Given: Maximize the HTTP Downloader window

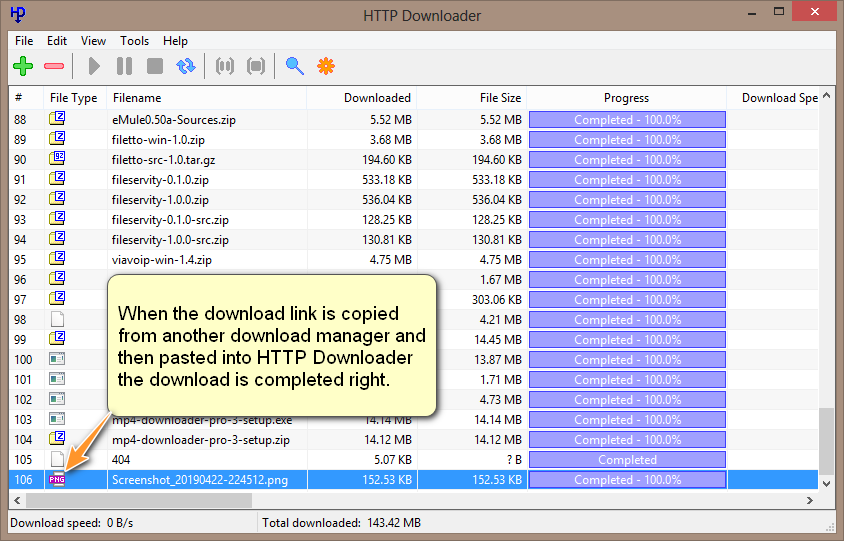Looking at the screenshot, I should tap(779, 12).
